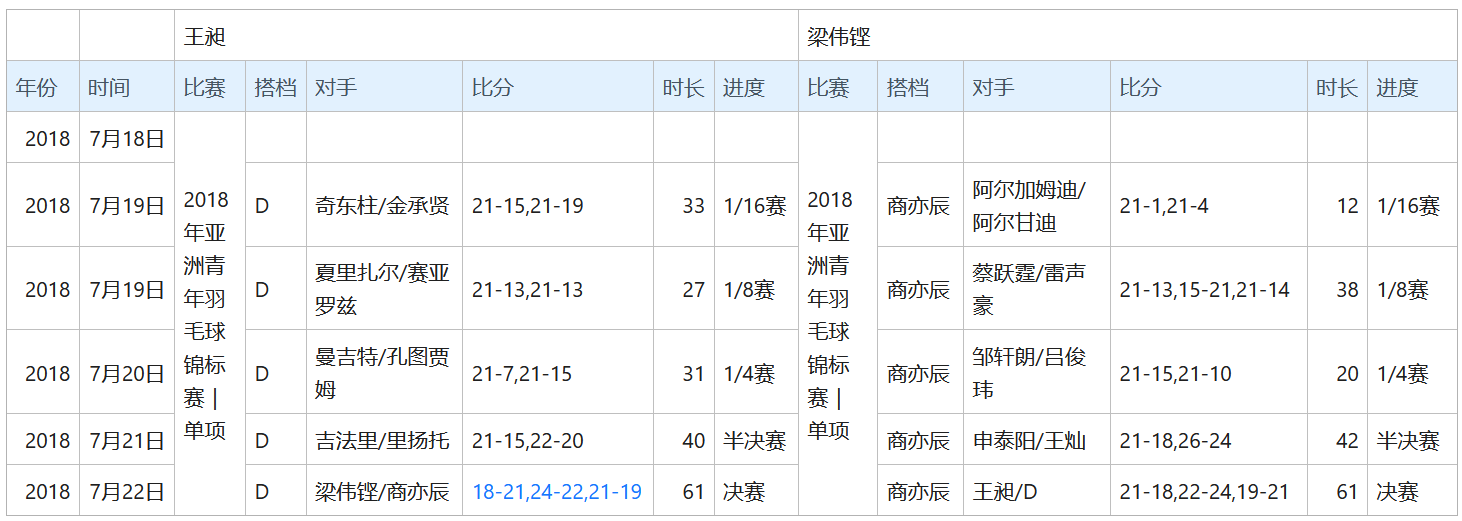Image resolution: width=1462 pixels, height=521 pixels.
Task: Select the 时间 column header
Action: click(x=108, y=87)
